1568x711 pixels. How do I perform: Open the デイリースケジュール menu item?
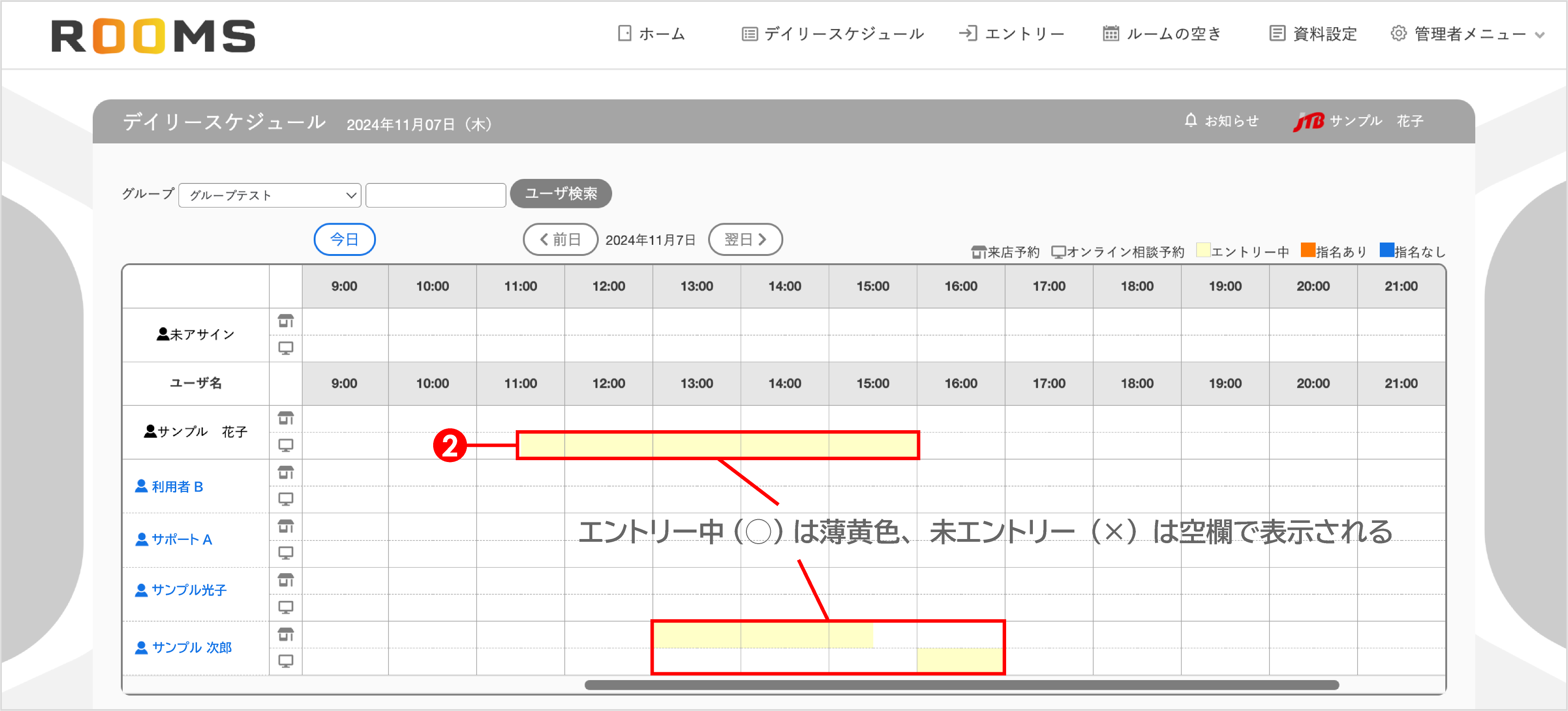843,34
